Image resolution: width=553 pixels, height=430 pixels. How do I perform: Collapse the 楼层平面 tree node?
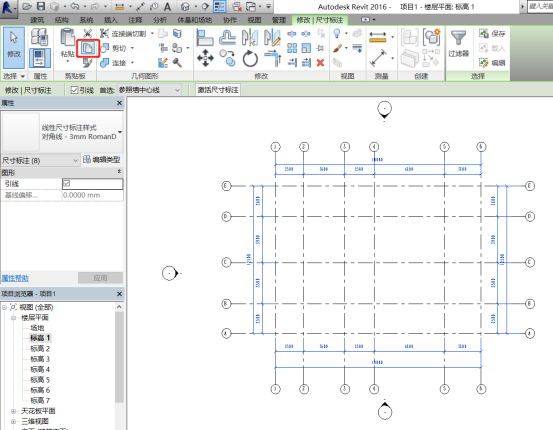(x=13, y=318)
